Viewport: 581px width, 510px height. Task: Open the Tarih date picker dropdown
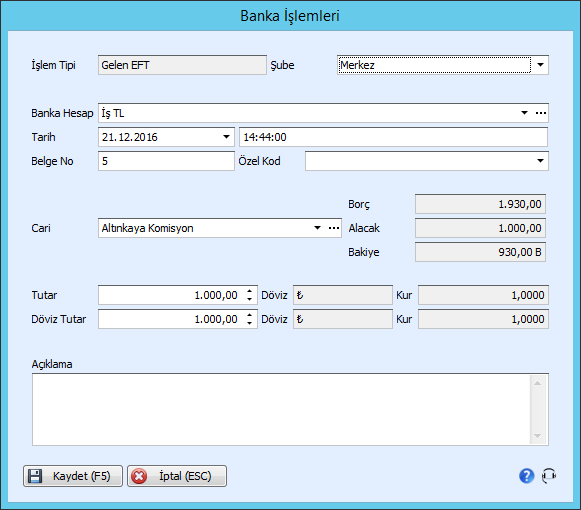(226, 137)
